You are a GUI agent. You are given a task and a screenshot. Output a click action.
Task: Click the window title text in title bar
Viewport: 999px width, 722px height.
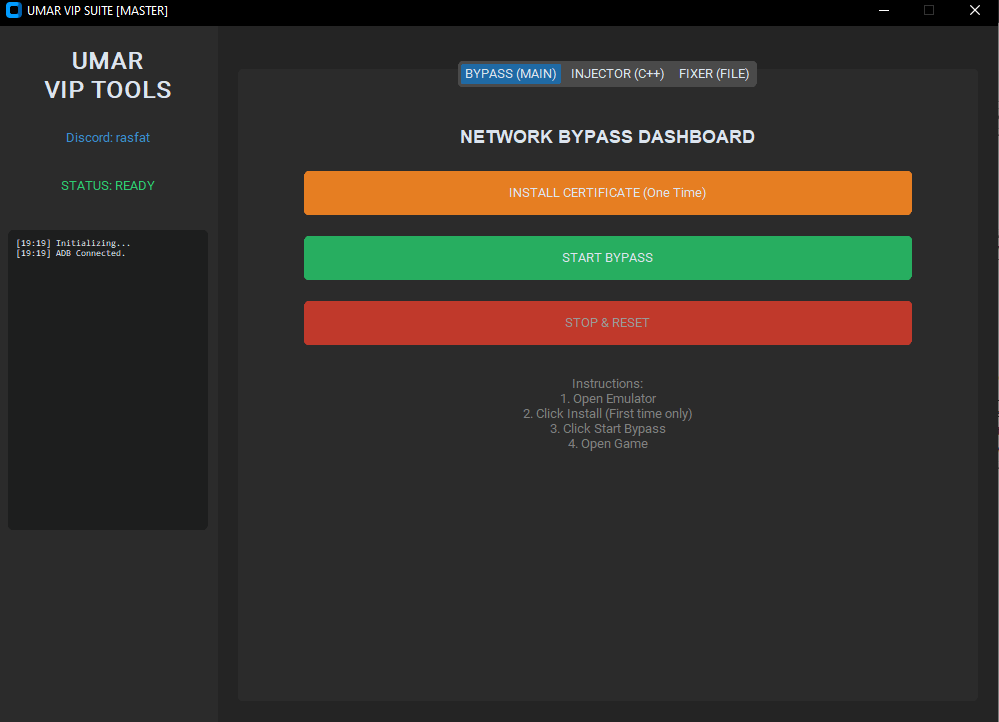point(98,11)
